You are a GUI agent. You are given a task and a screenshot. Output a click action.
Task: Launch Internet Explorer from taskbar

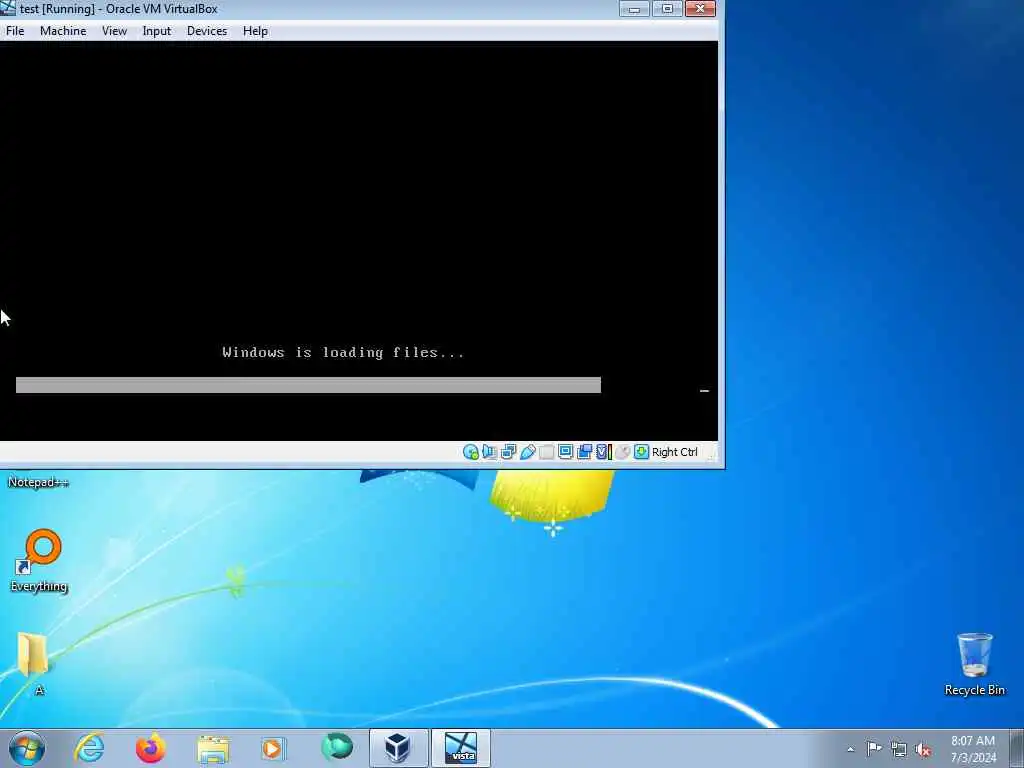pos(89,748)
